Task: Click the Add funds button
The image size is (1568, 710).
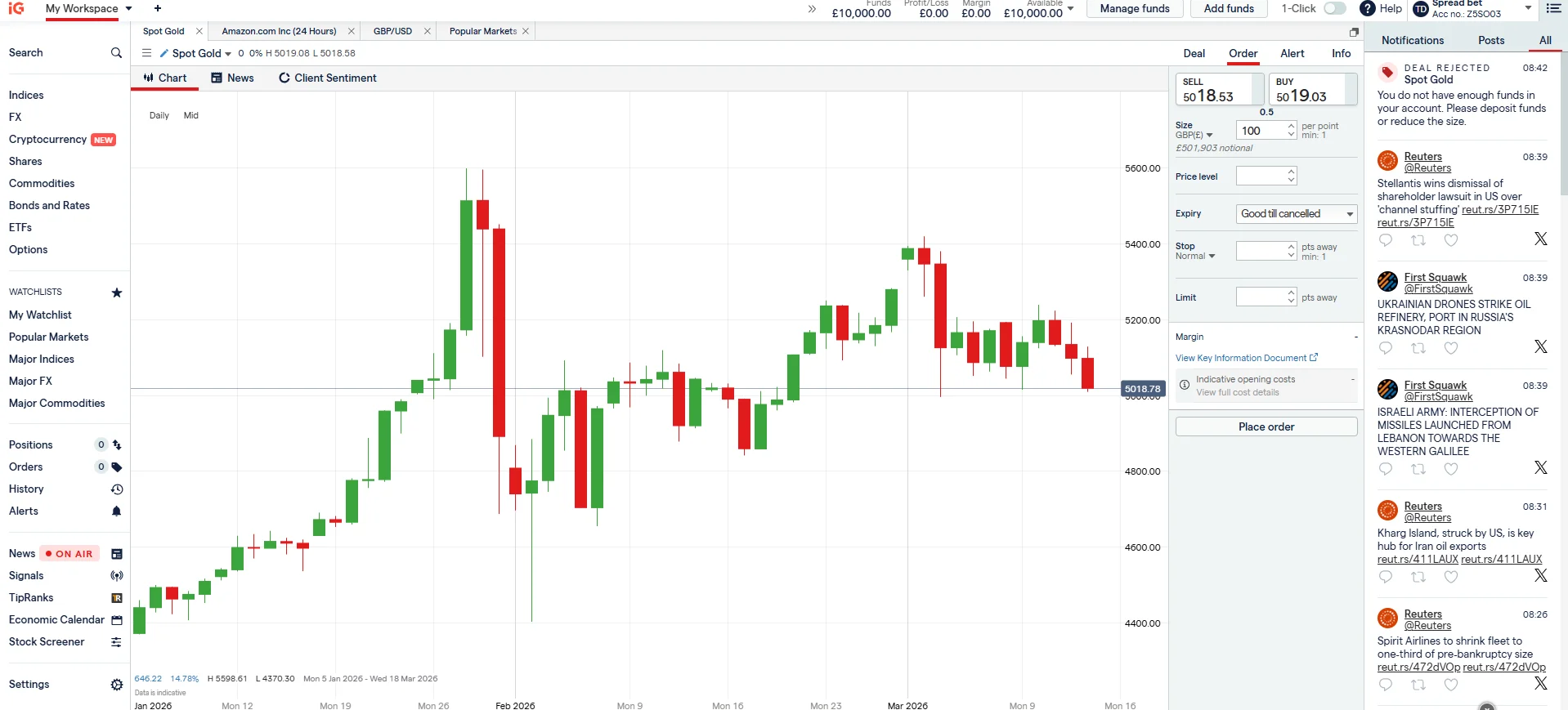Action: tap(1229, 9)
